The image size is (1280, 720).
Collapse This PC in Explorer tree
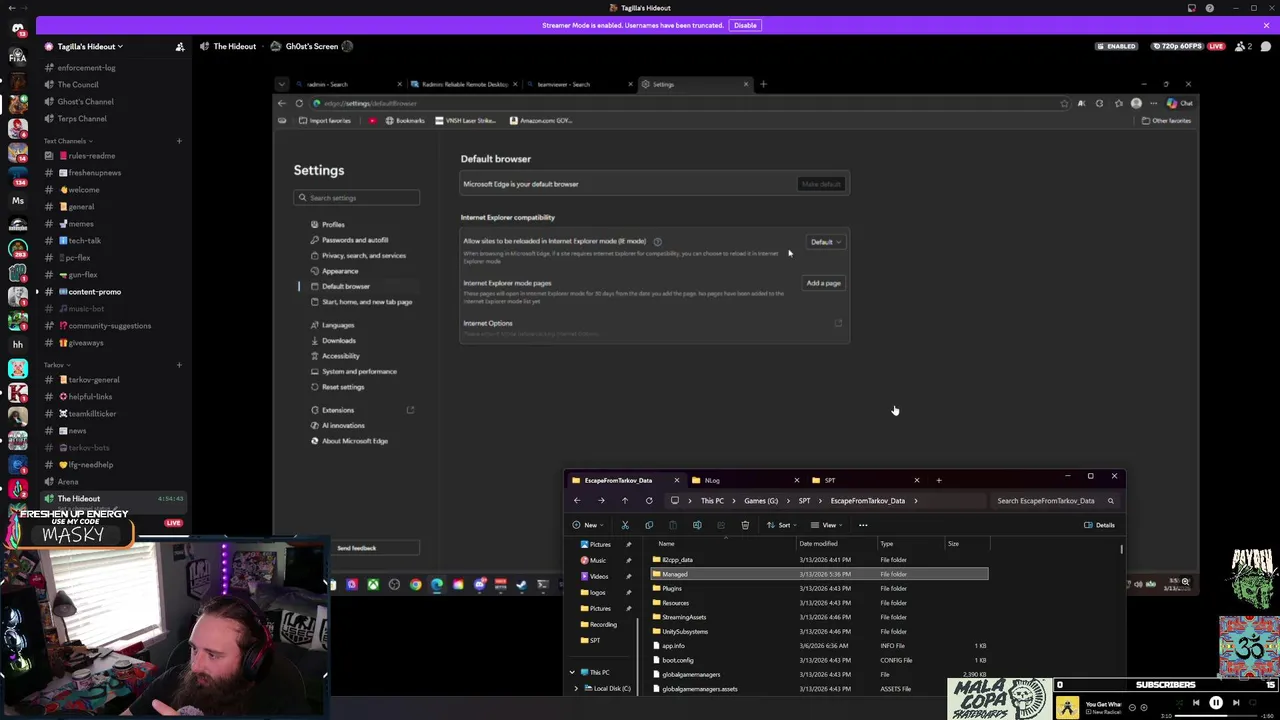[x=572, y=673]
